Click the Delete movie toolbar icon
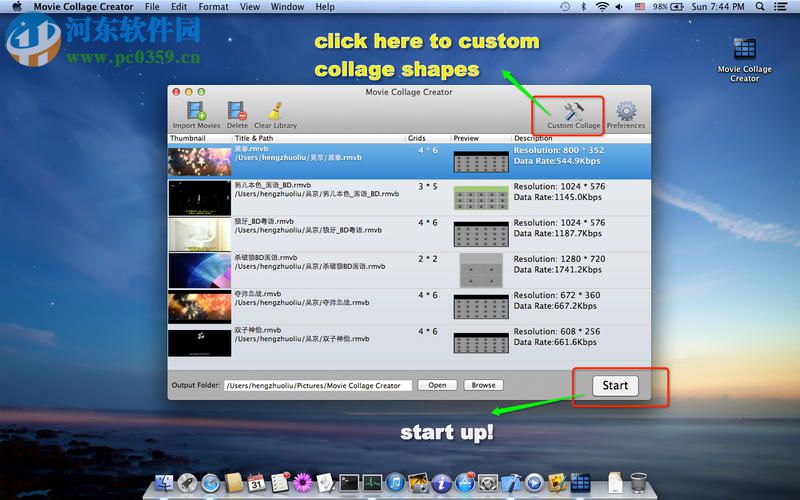This screenshot has width=800, height=500. tap(237, 115)
